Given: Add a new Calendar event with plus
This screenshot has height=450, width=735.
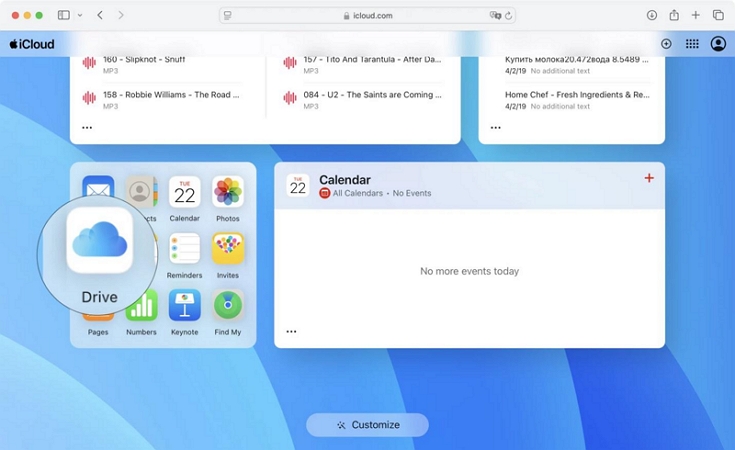Looking at the screenshot, I should point(649,178).
